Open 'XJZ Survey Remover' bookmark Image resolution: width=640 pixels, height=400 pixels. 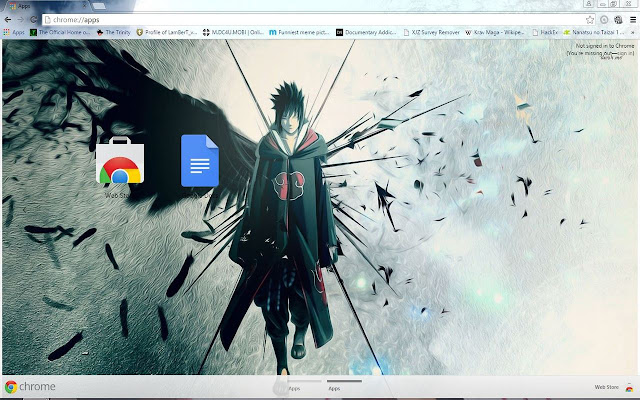coord(431,32)
